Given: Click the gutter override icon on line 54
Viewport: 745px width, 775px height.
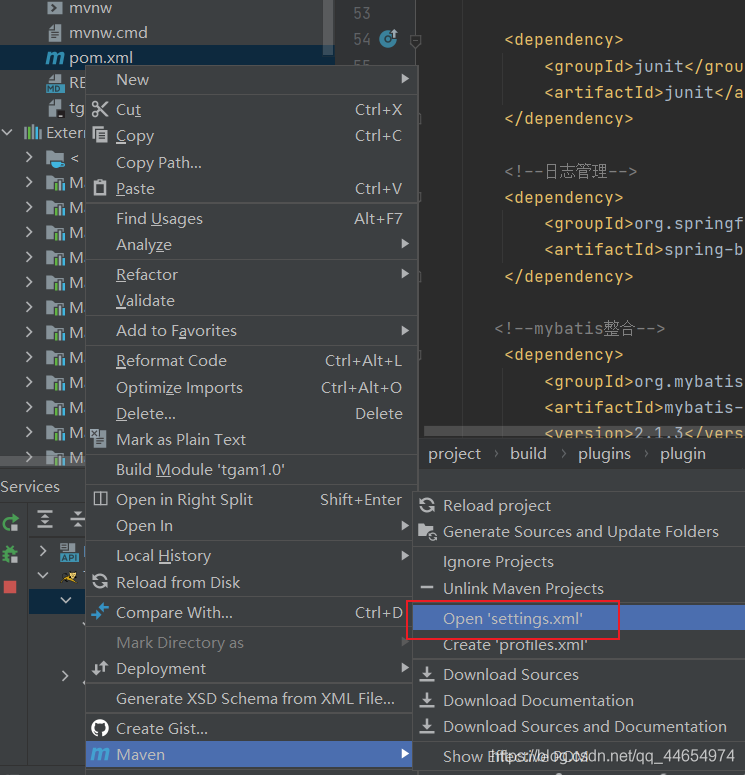Looking at the screenshot, I should pyautogui.click(x=388, y=40).
